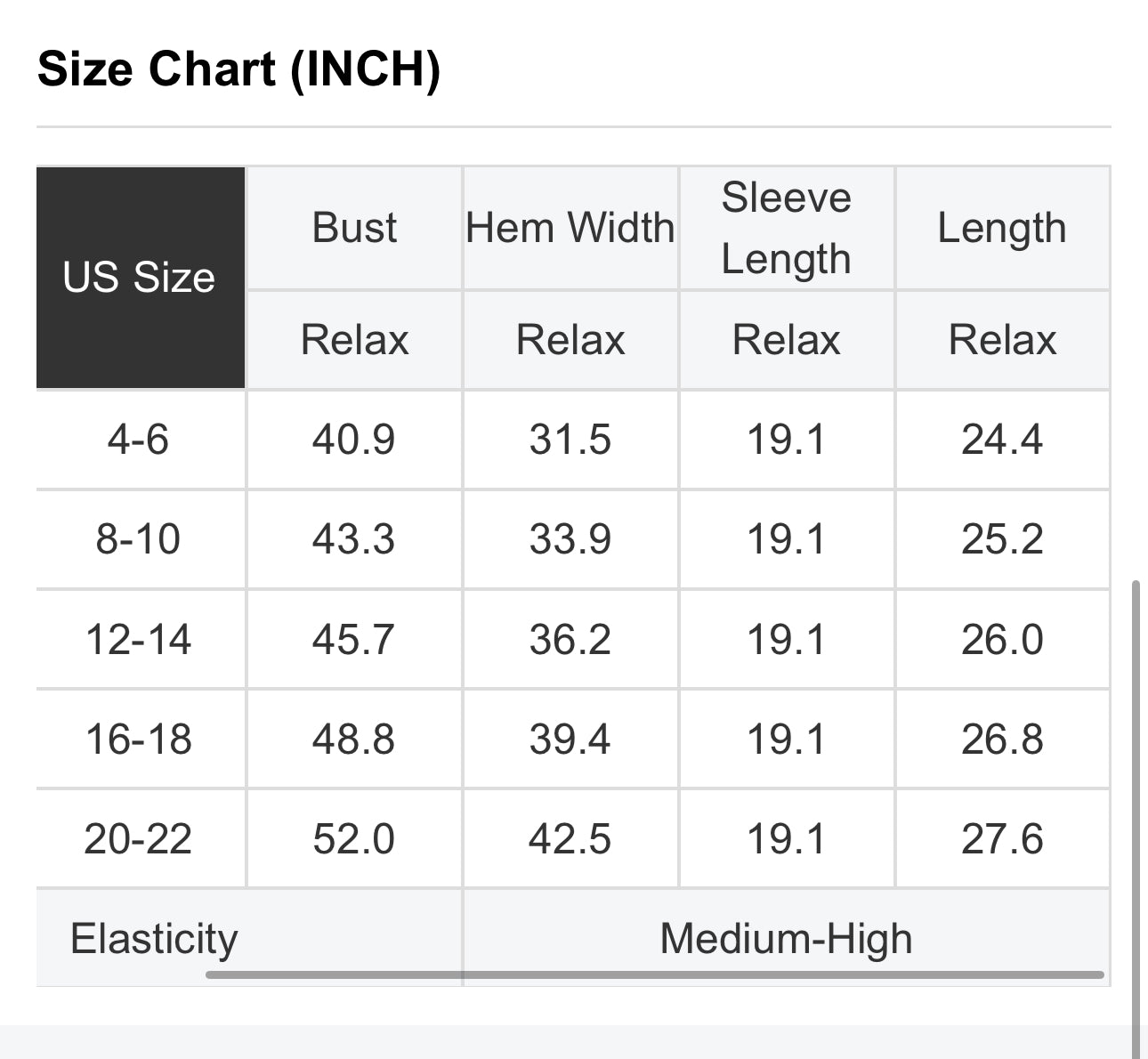Select the 8-10 size row label
The height and width of the screenshot is (1059, 1148).
point(139,539)
